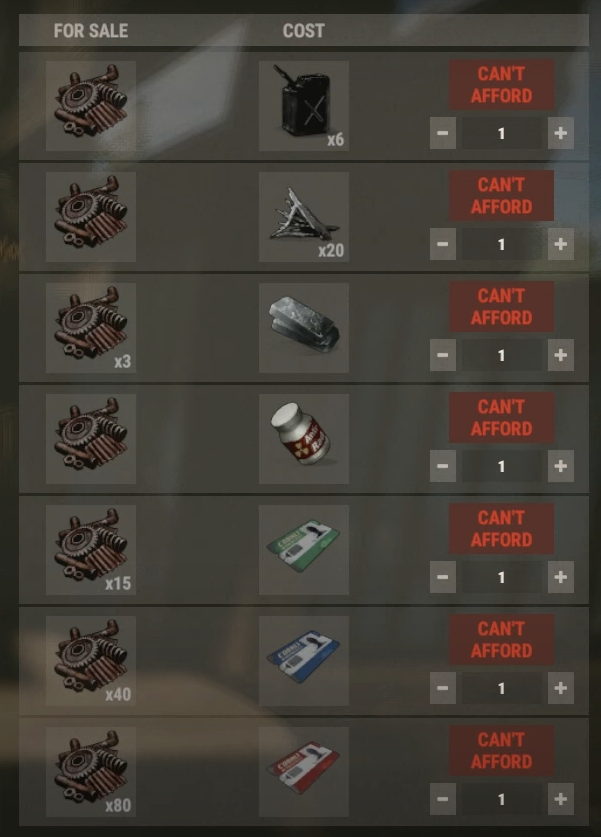
Task: Select the metal fragments x20 cost icon
Action: [x=304, y=217]
